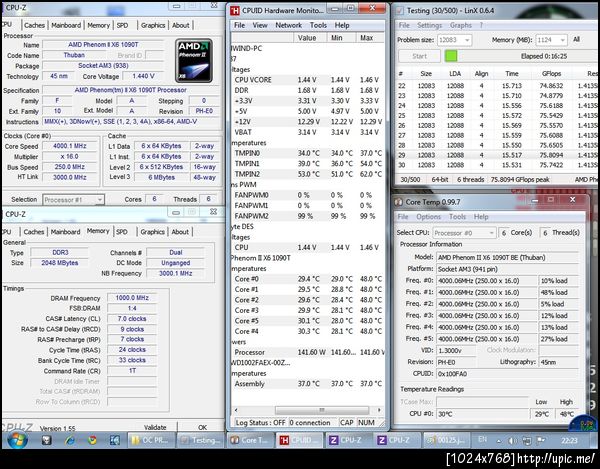This screenshot has height=469, width=600.
Task: Show hidden tray icons arrow
Action: point(499,441)
